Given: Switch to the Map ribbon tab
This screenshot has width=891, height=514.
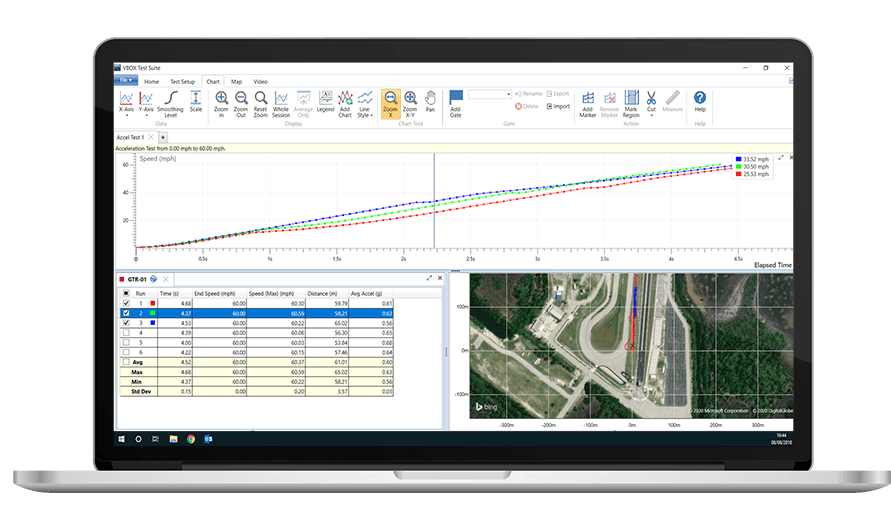Looking at the screenshot, I should [236, 81].
